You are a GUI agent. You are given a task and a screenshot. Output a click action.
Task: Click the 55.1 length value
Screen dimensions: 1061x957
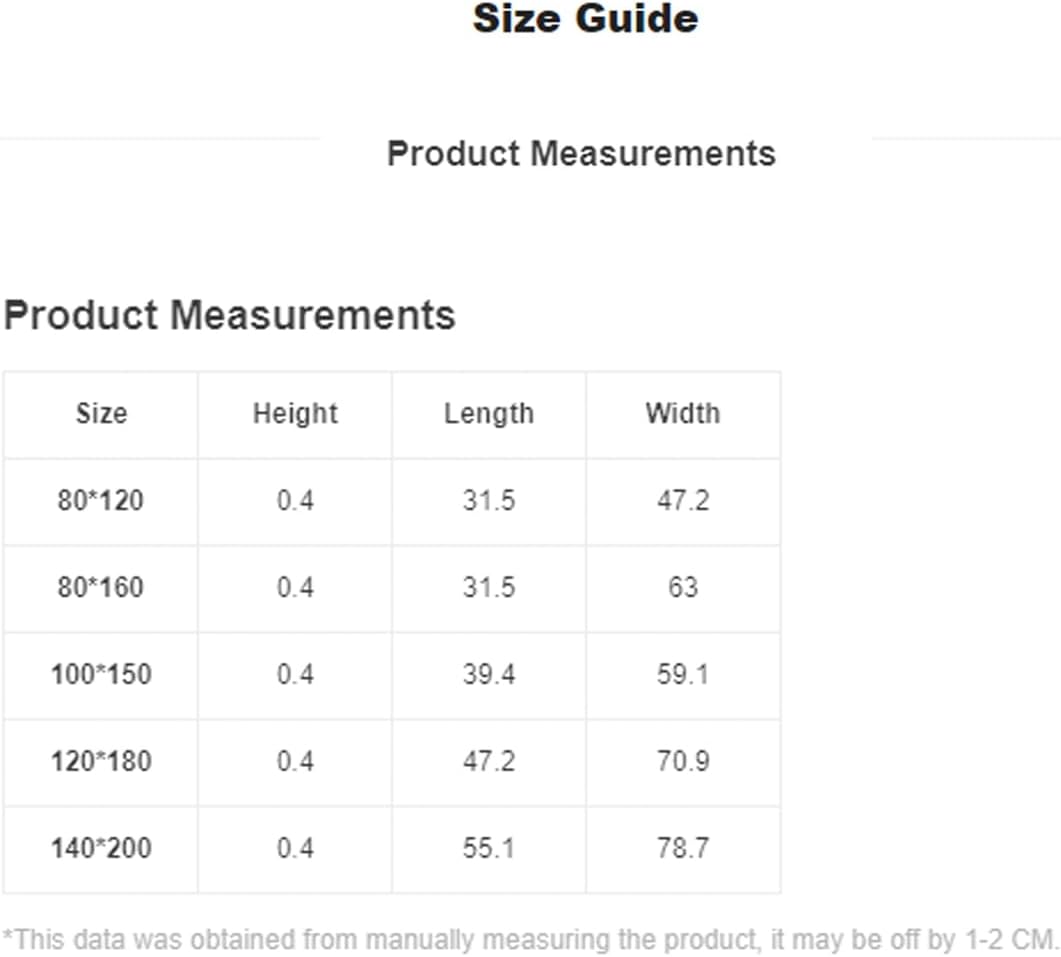pos(489,848)
